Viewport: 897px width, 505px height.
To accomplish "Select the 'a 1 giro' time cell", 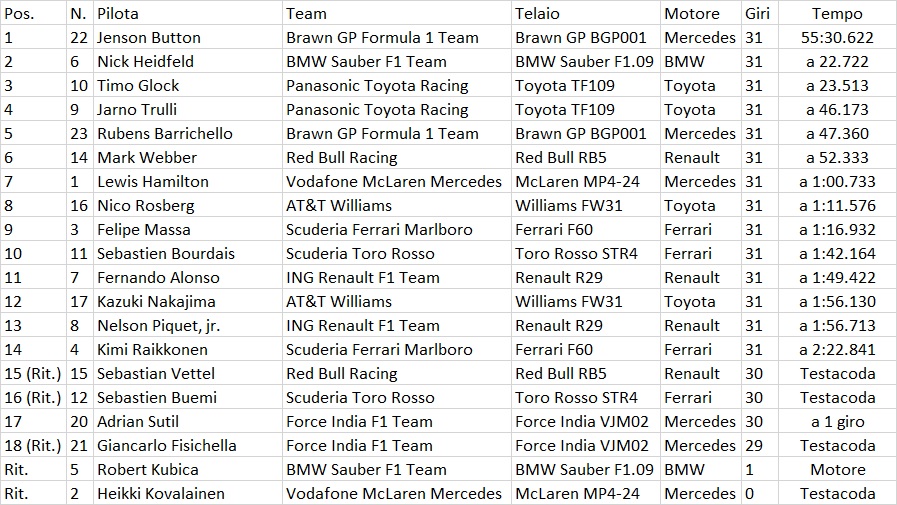I will pos(837,422).
